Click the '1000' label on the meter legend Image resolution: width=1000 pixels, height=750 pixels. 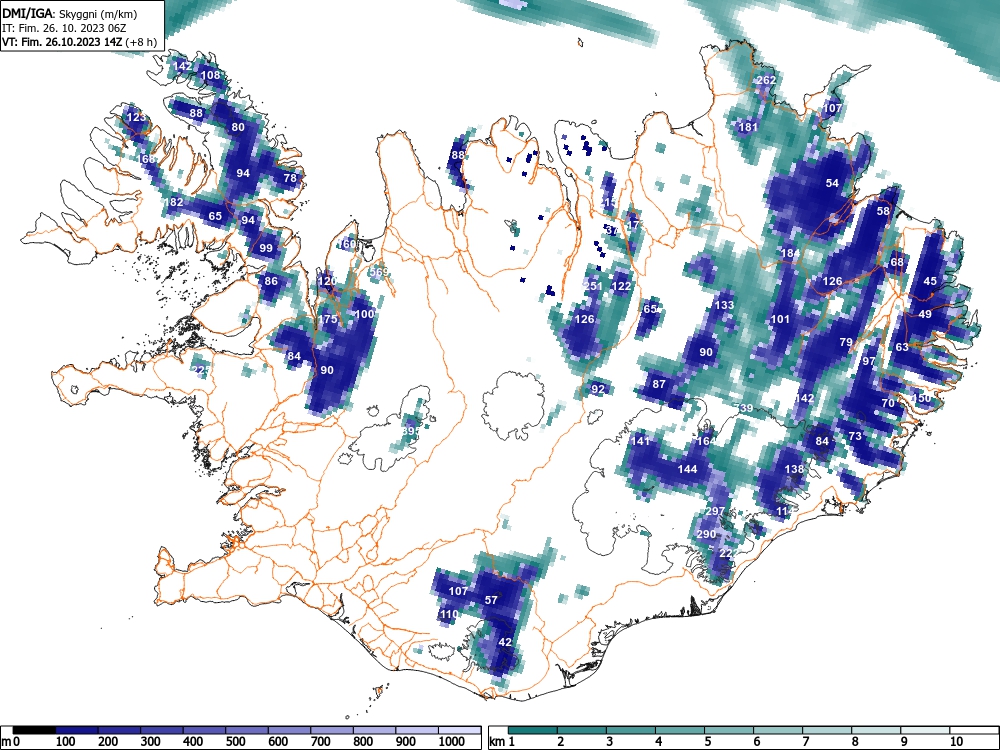click(452, 742)
